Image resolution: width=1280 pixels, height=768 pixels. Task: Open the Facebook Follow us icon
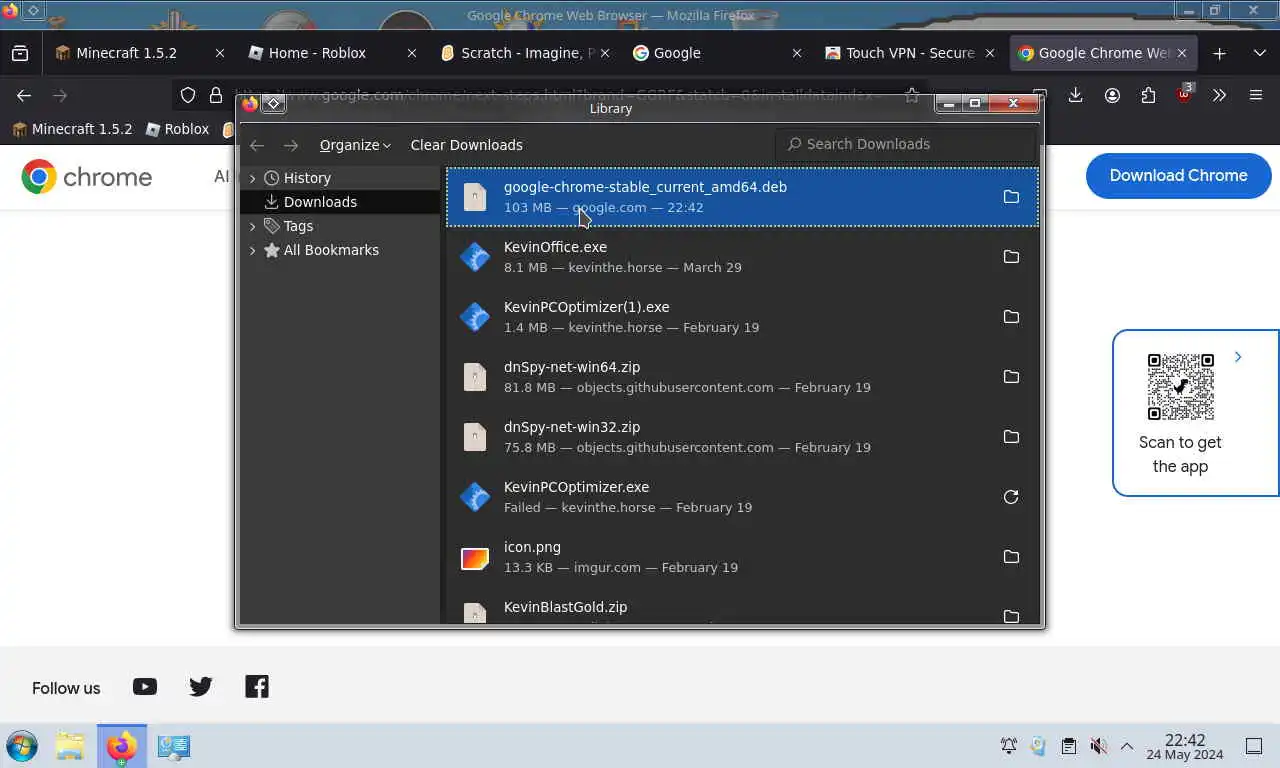tap(257, 686)
